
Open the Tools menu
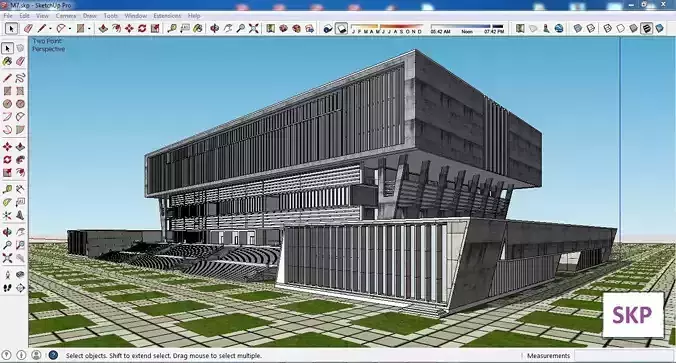click(x=110, y=16)
